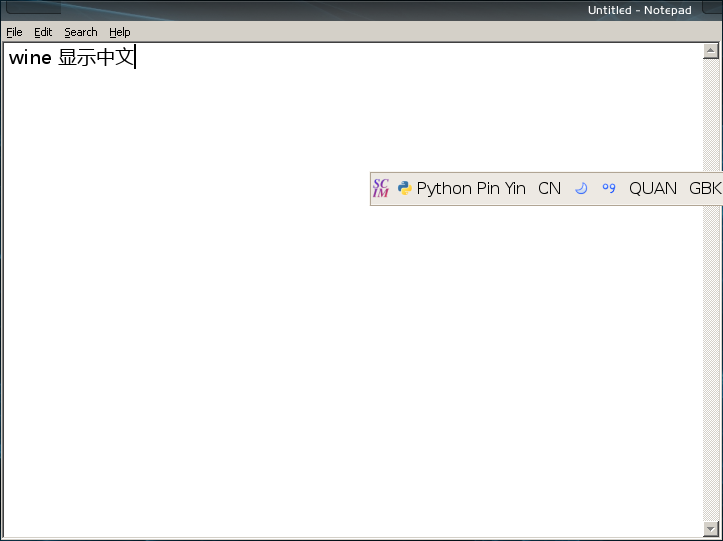The height and width of the screenshot is (541, 723).
Task: Open the File menu
Action: coord(14,32)
